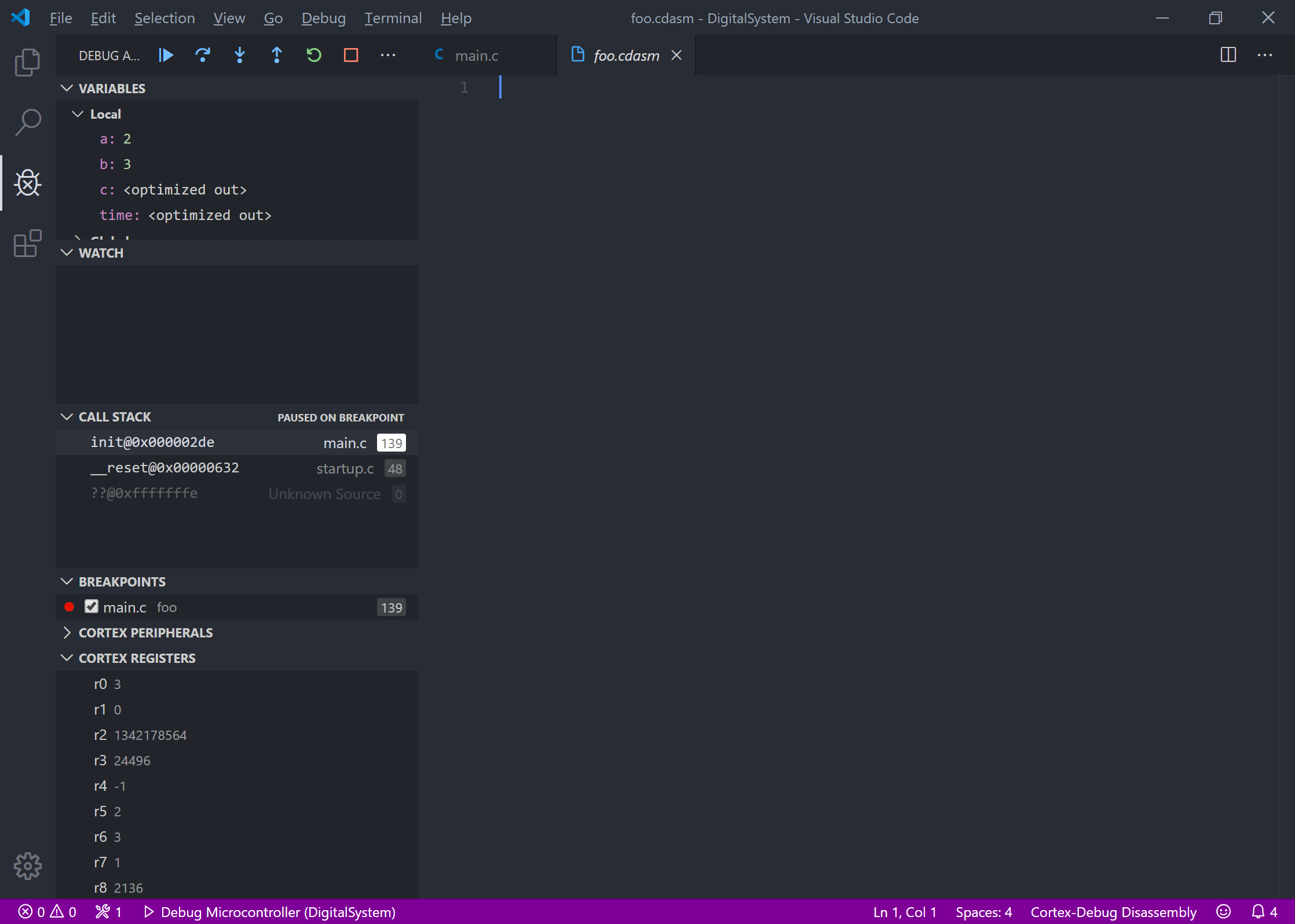Click the Step Into icon
The image size is (1295, 924).
point(240,55)
